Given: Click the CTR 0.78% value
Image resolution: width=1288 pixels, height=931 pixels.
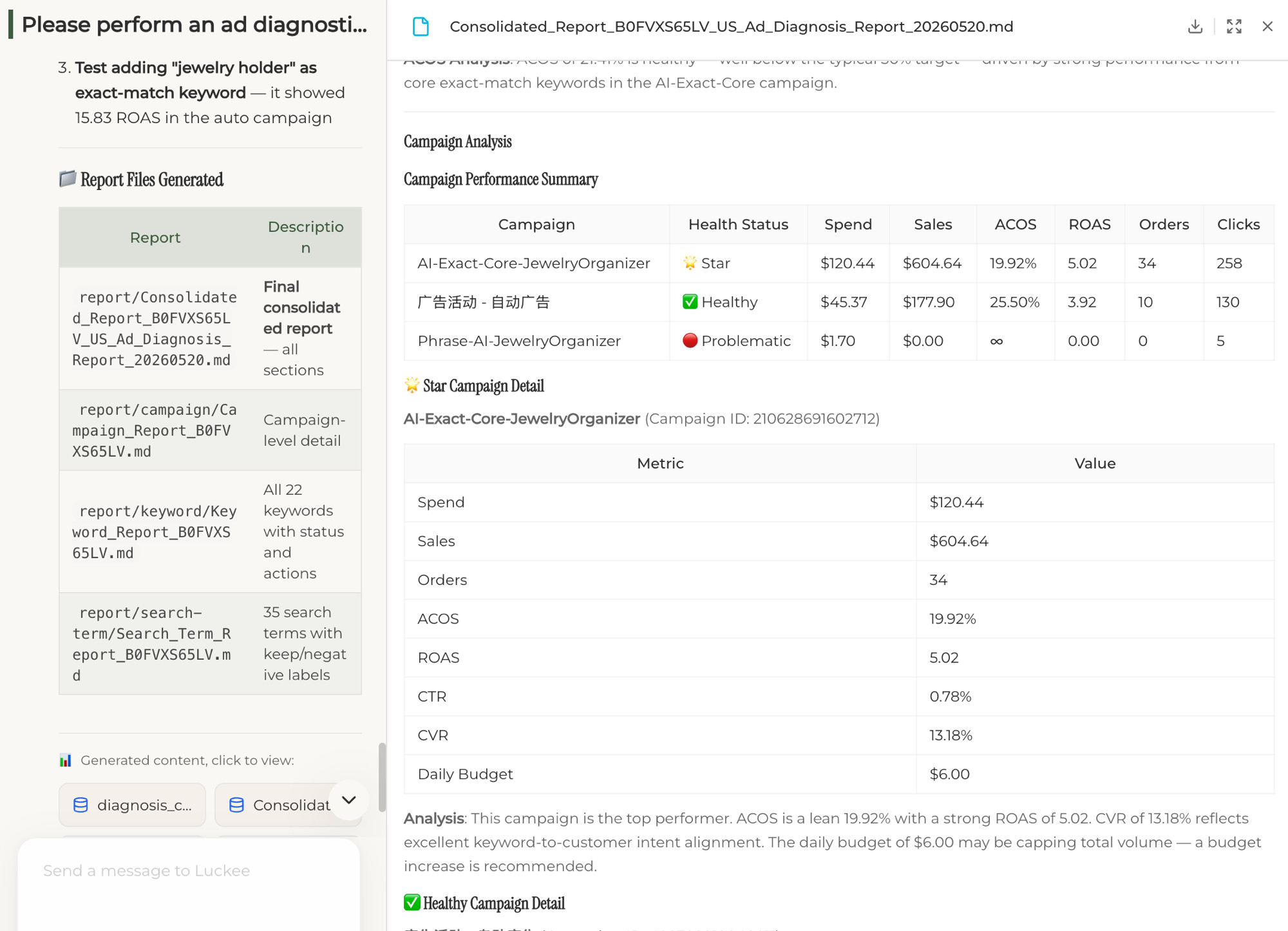Looking at the screenshot, I should (x=950, y=696).
